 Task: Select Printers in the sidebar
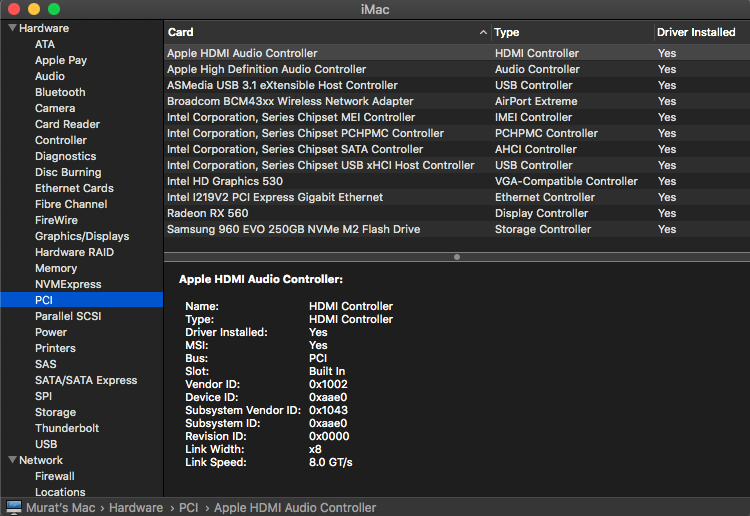[55, 348]
